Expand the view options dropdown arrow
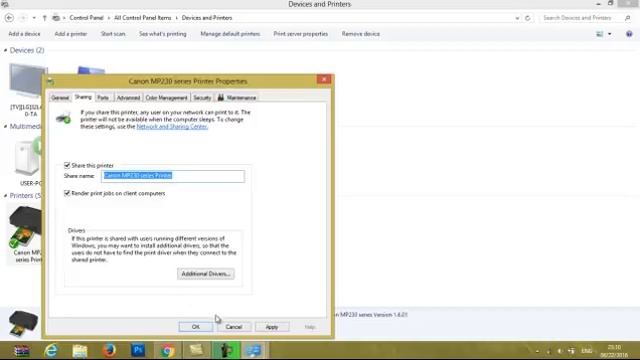This screenshot has width=640, height=360. 609,34
